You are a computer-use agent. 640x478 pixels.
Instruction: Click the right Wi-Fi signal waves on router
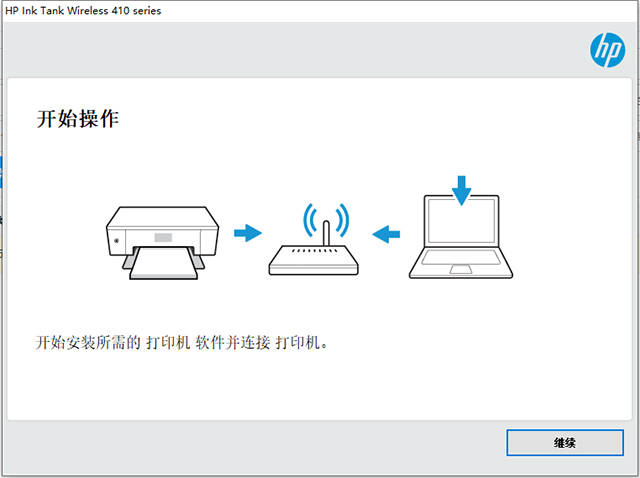tap(343, 220)
